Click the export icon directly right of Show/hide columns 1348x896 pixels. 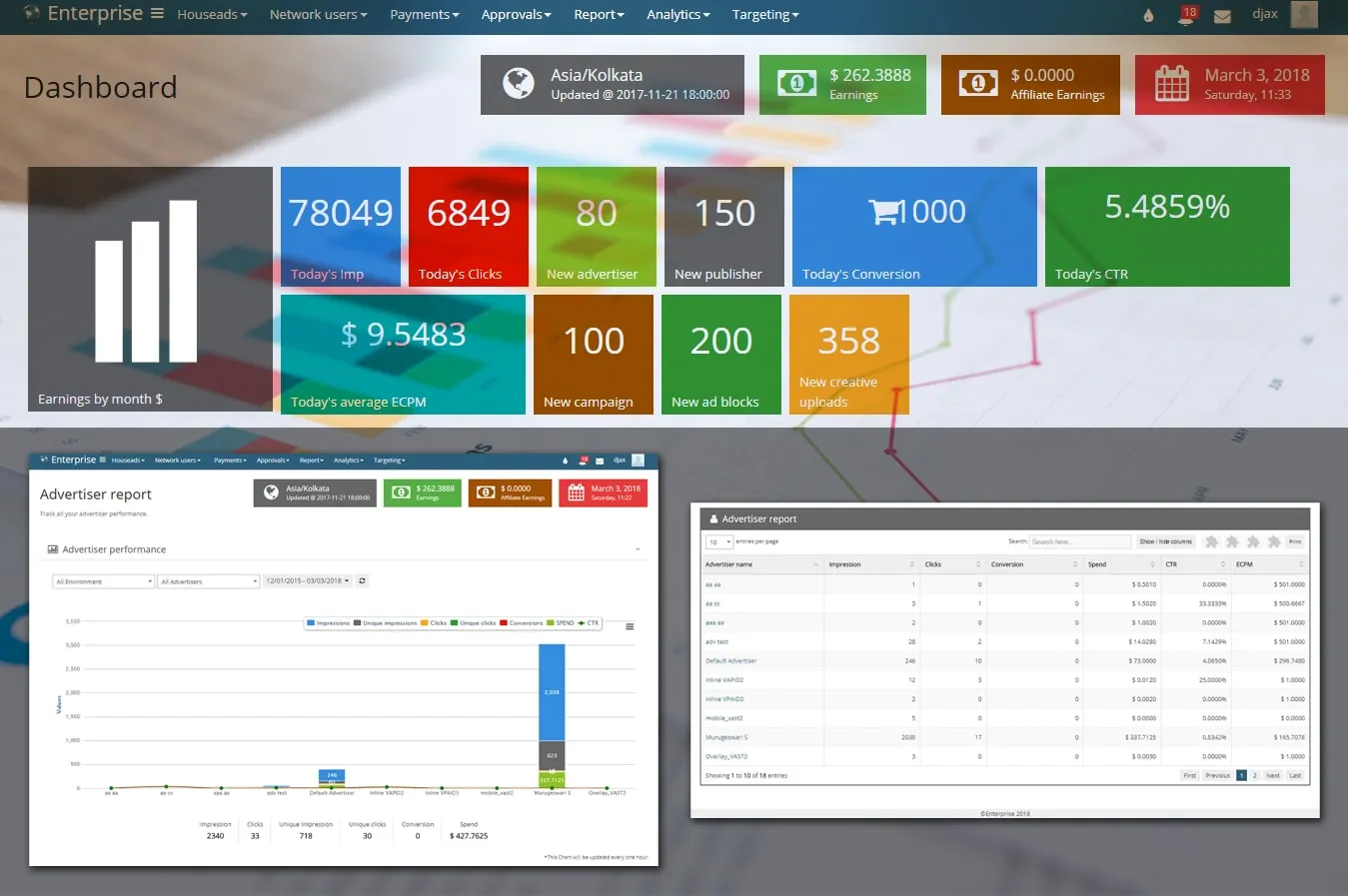[1212, 541]
